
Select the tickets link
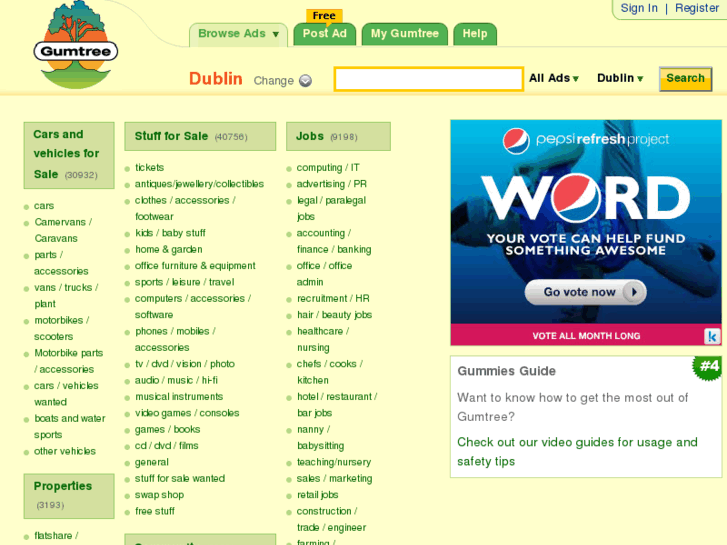click(149, 167)
